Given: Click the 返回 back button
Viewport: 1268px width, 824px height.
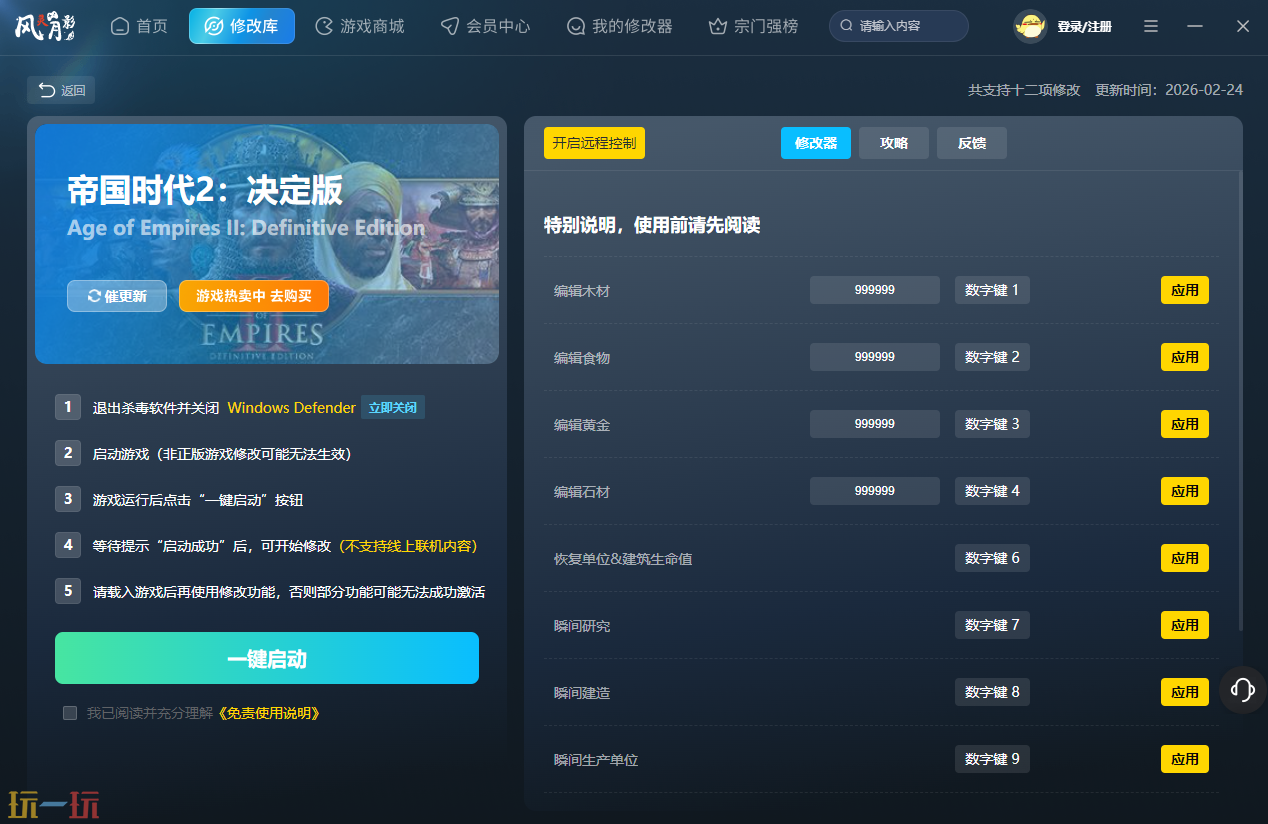Looking at the screenshot, I should pos(61,90).
